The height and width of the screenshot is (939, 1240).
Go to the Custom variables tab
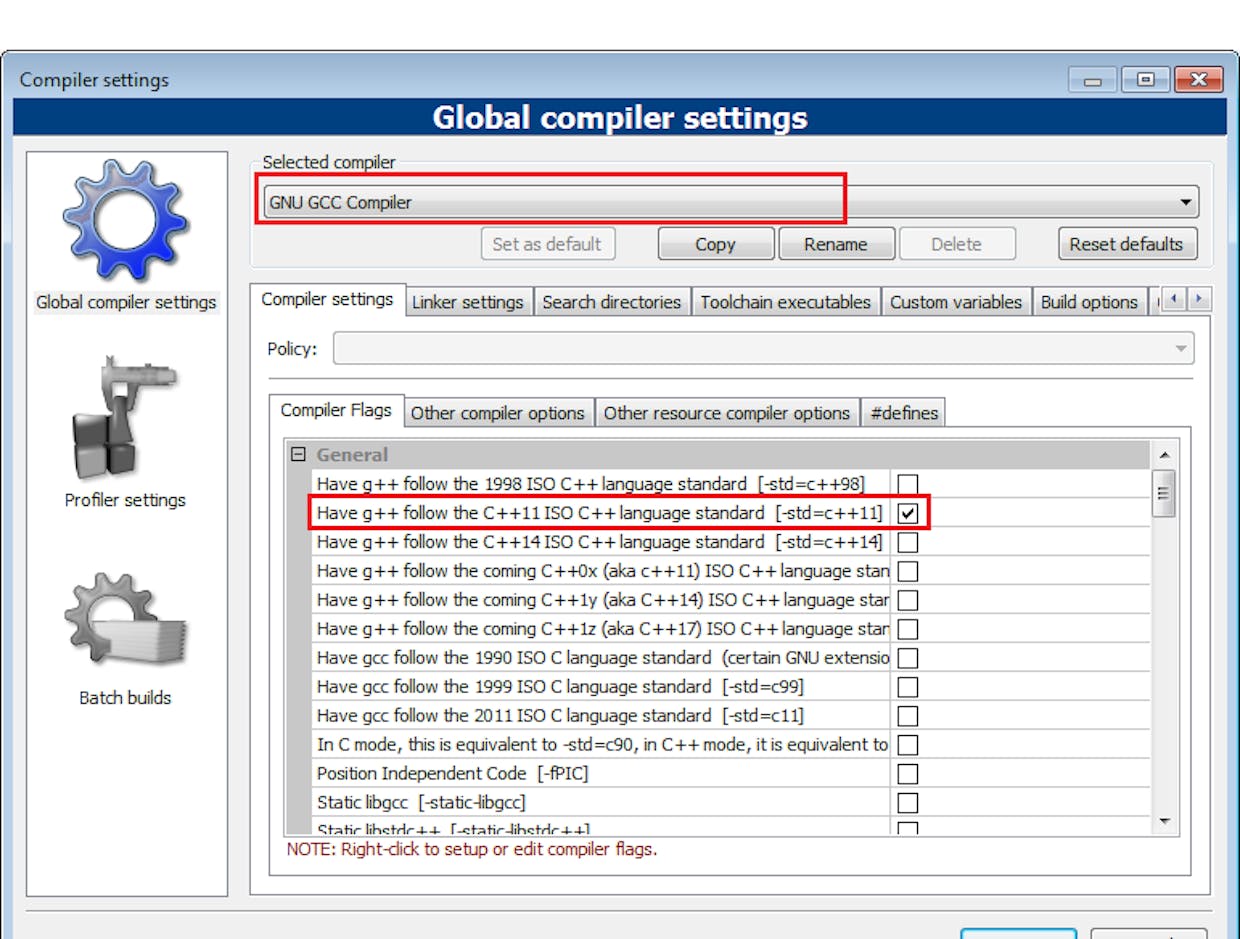point(956,302)
